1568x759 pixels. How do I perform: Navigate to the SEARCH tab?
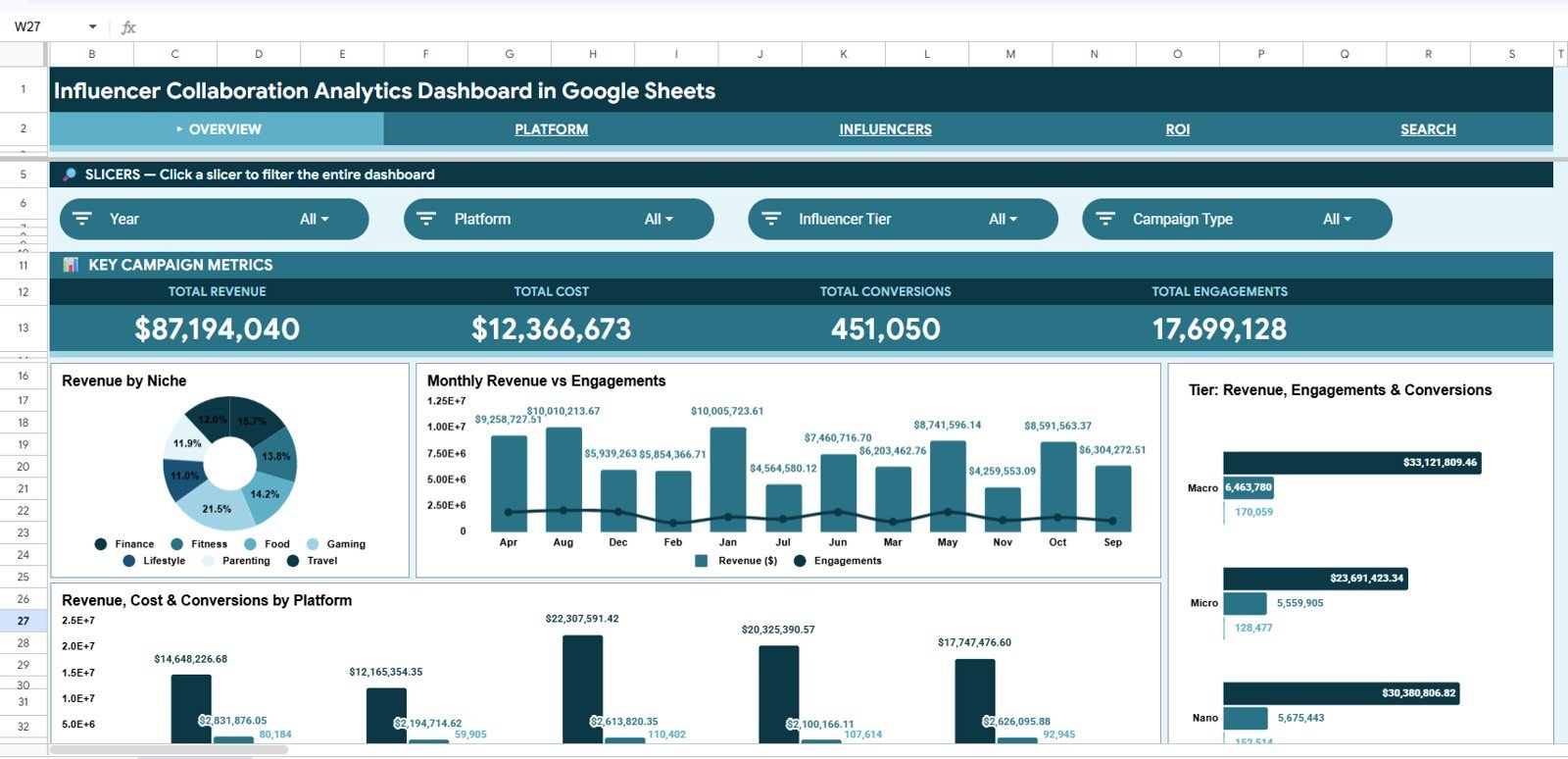coord(1428,129)
